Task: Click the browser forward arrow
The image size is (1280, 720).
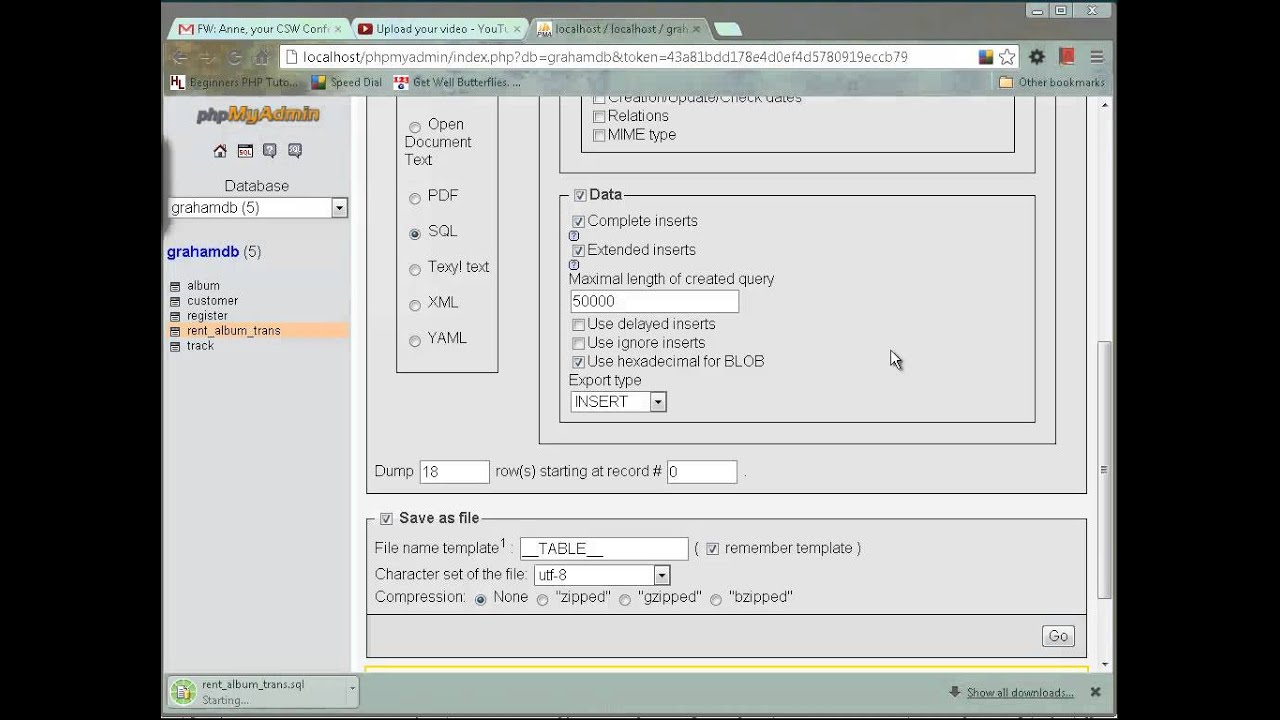Action: click(x=207, y=57)
